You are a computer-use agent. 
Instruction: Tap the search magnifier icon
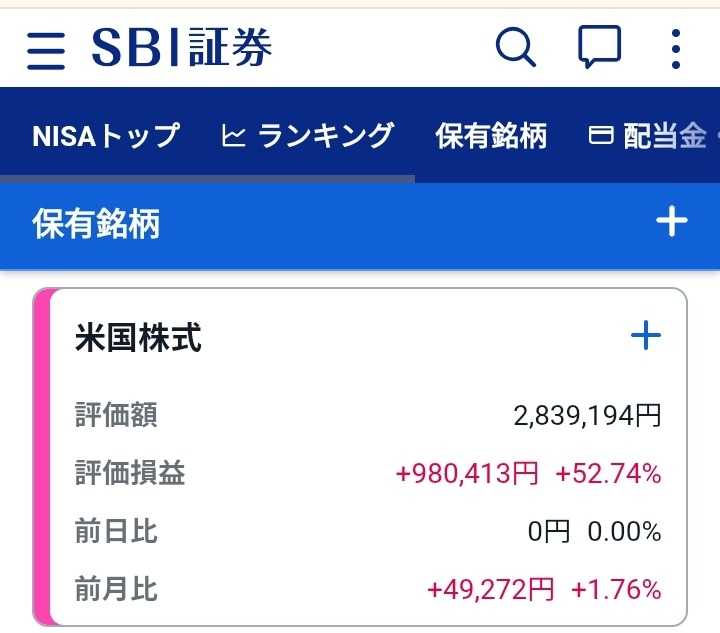tap(516, 47)
